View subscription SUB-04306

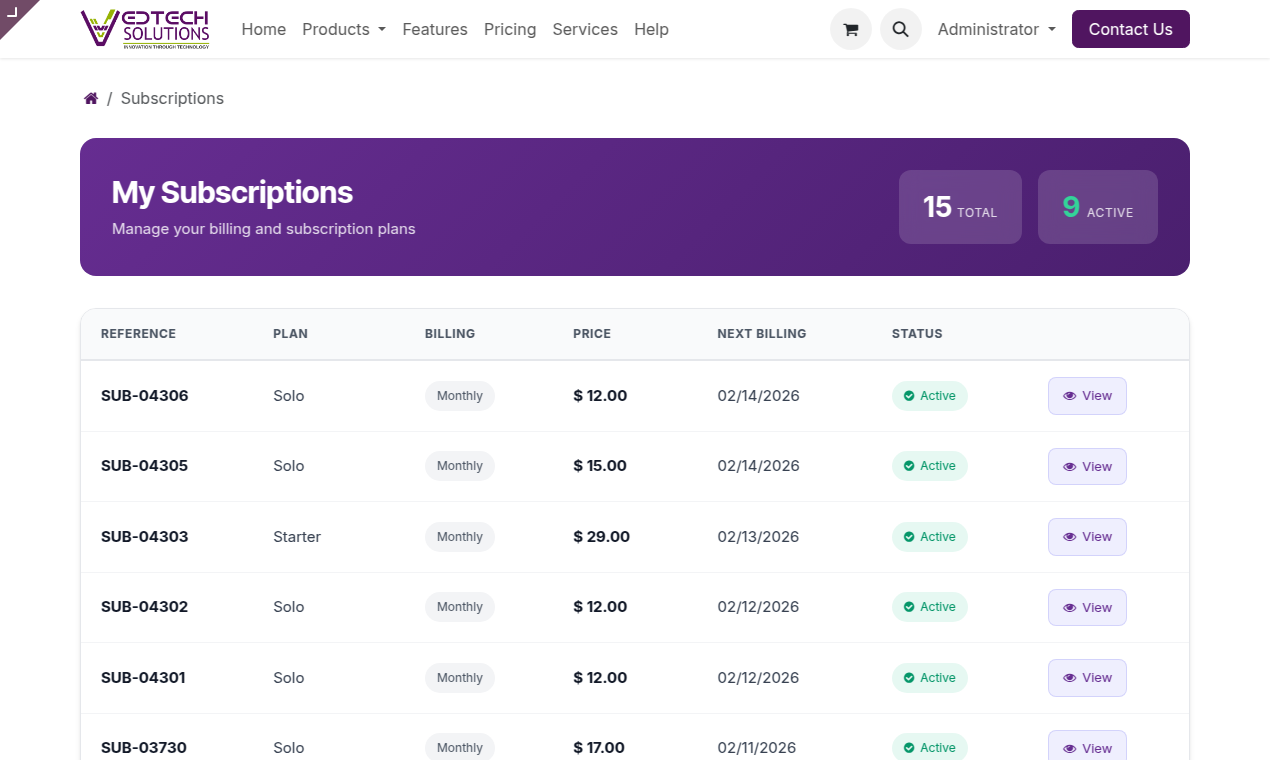click(1087, 396)
